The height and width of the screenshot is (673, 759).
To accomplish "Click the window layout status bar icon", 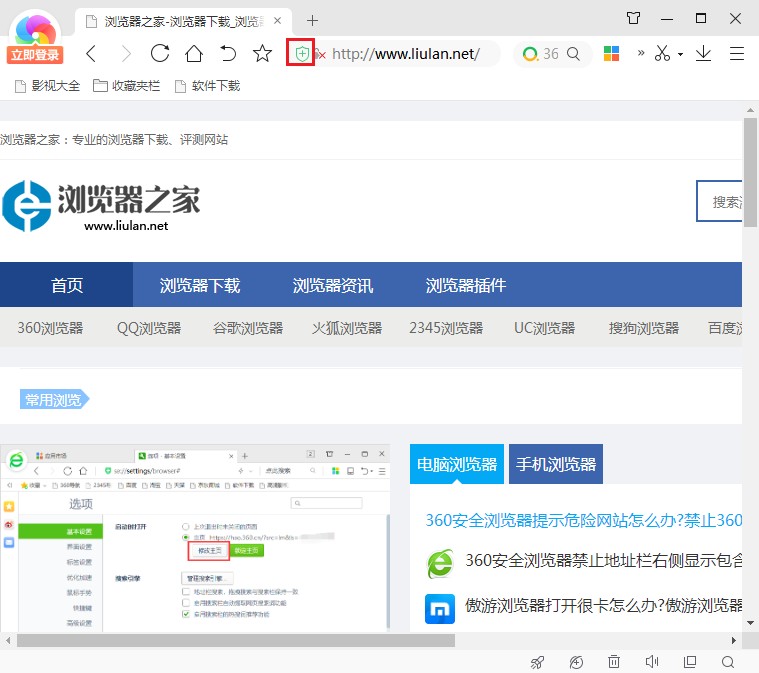I will pos(690,661).
